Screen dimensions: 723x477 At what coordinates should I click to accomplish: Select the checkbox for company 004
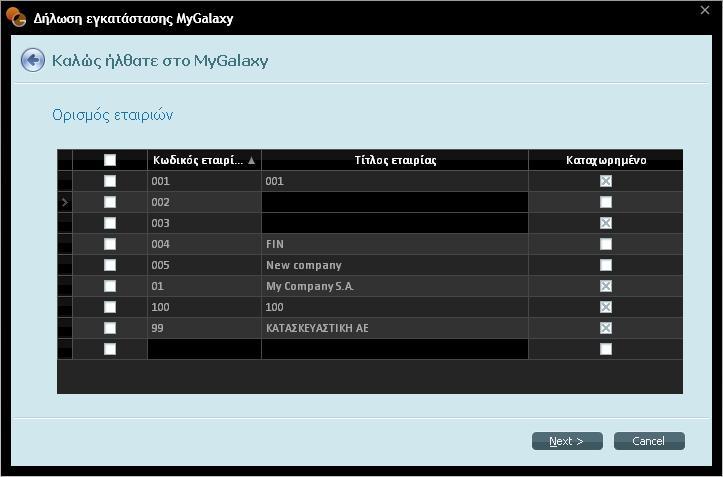coord(110,244)
